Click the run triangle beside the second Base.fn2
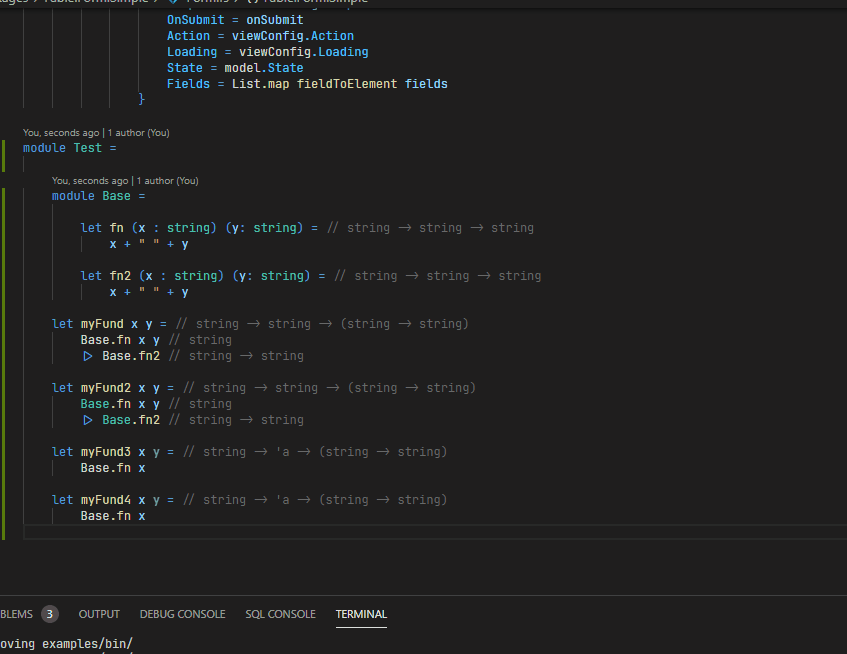 pos(88,419)
